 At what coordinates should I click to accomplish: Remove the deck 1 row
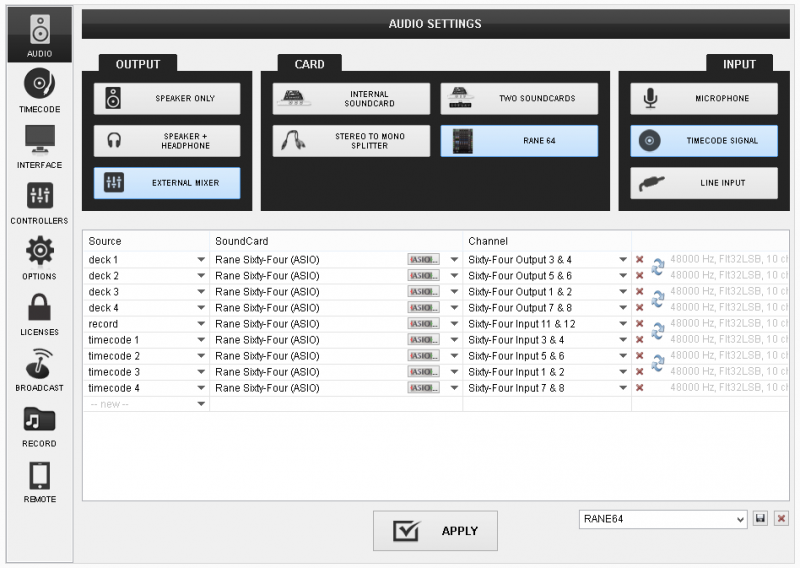tap(639, 259)
